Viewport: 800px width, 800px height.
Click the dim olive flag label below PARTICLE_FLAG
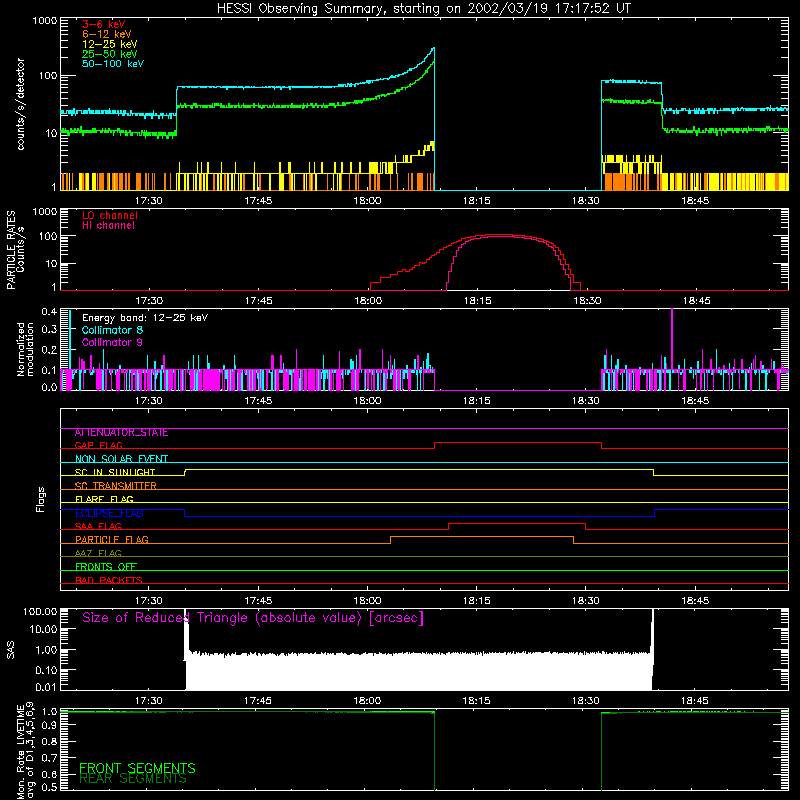[98, 554]
